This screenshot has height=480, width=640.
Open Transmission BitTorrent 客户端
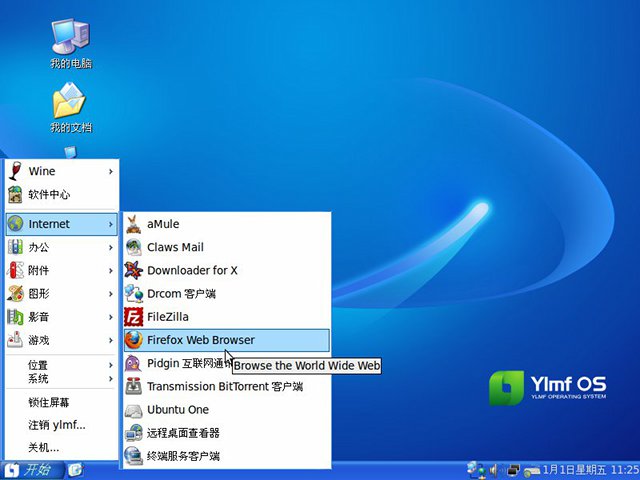coord(227,387)
